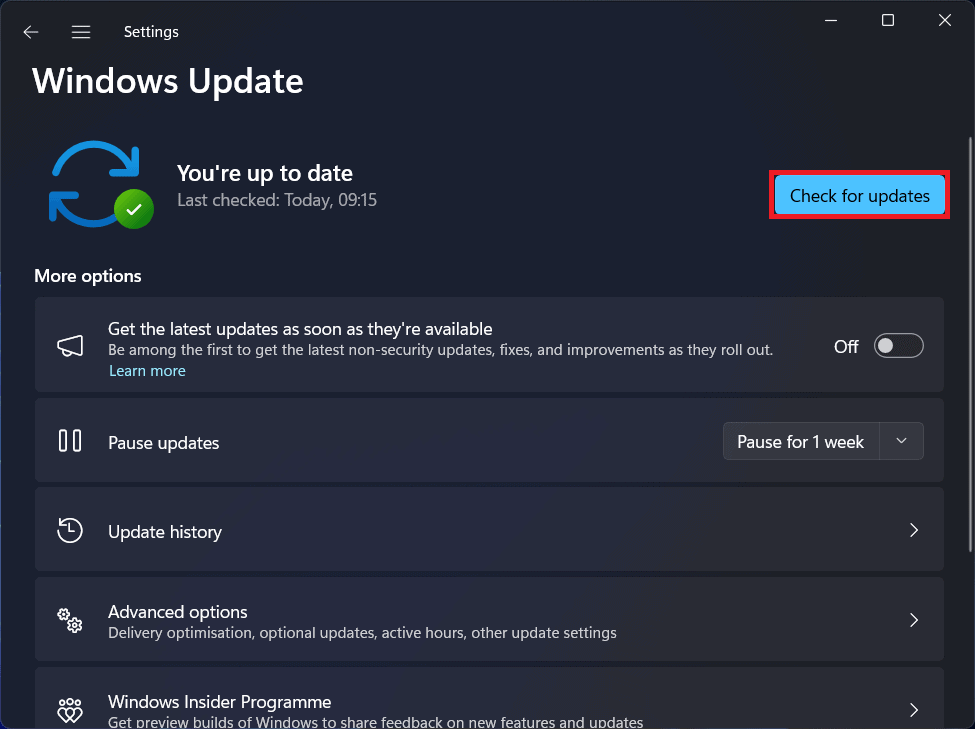Click the Windows Insider Programme people icon
The width and height of the screenshot is (975, 729).
tap(70, 710)
